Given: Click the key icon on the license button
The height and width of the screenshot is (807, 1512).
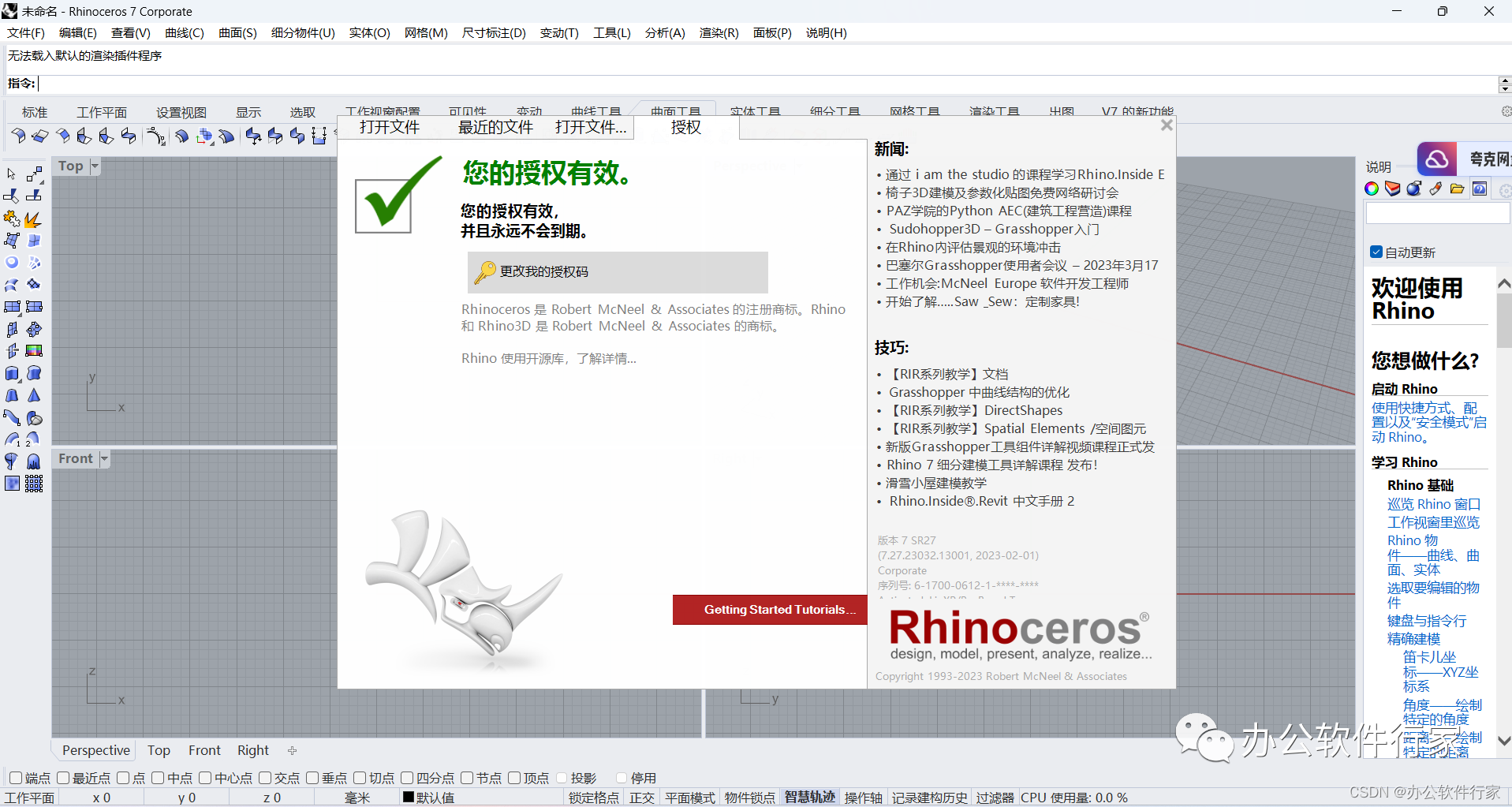Looking at the screenshot, I should pyautogui.click(x=484, y=272).
